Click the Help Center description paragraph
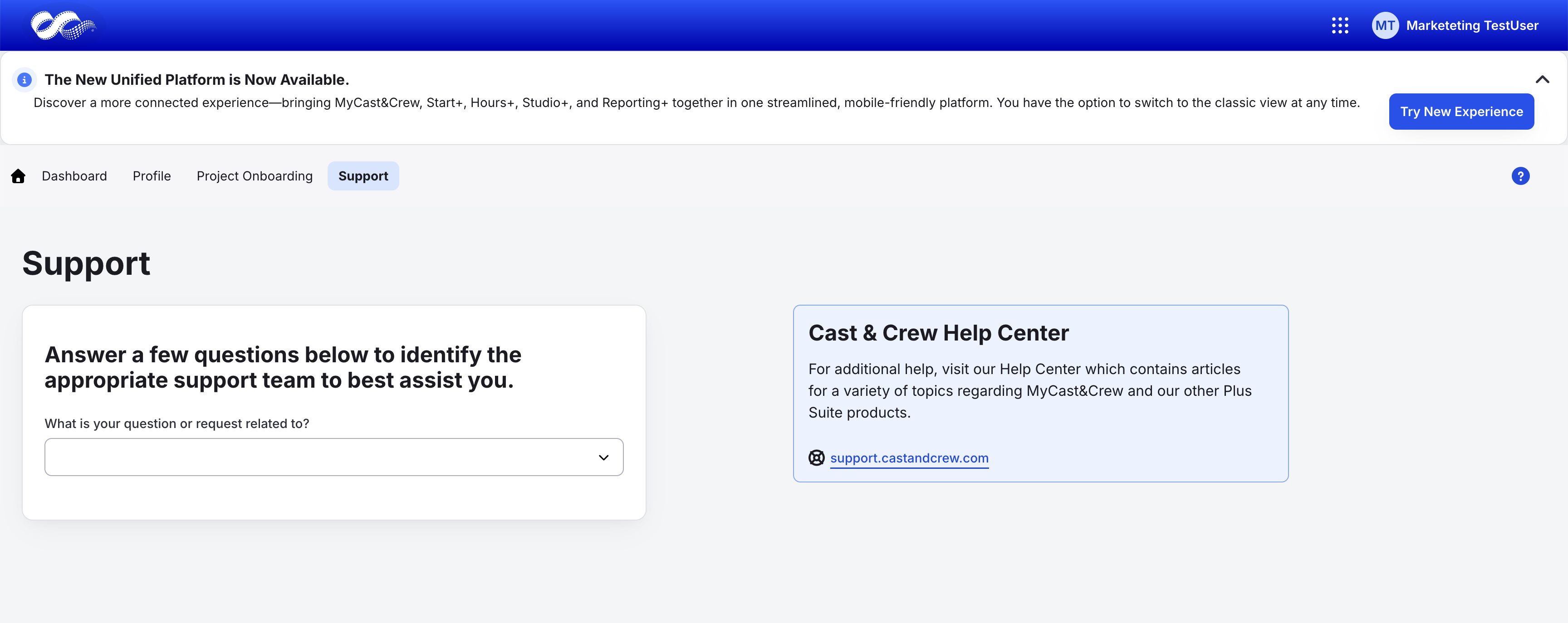 point(1029,390)
